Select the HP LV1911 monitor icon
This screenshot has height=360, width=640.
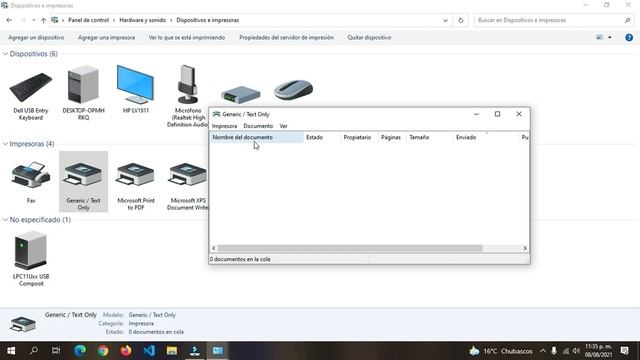pyautogui.click(x=136, y=89)
